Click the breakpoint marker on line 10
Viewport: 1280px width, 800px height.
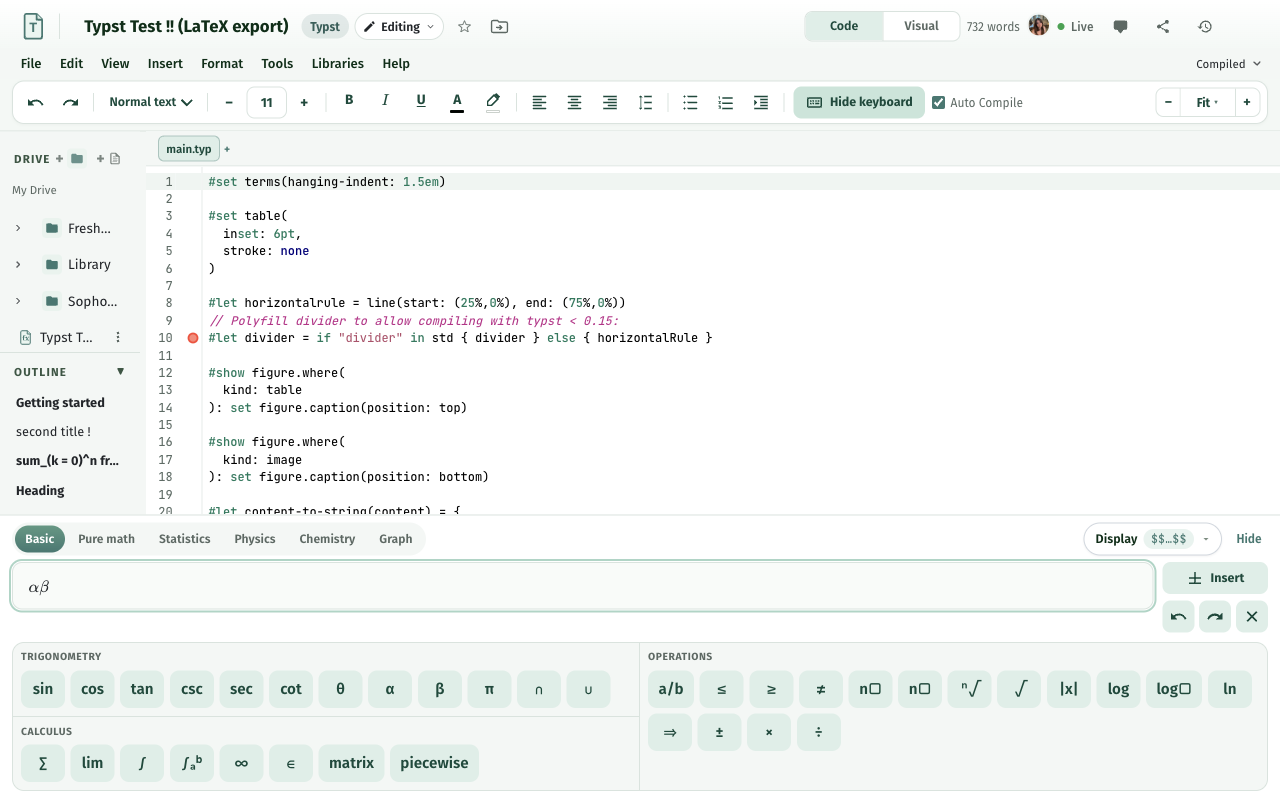point(193,338)
